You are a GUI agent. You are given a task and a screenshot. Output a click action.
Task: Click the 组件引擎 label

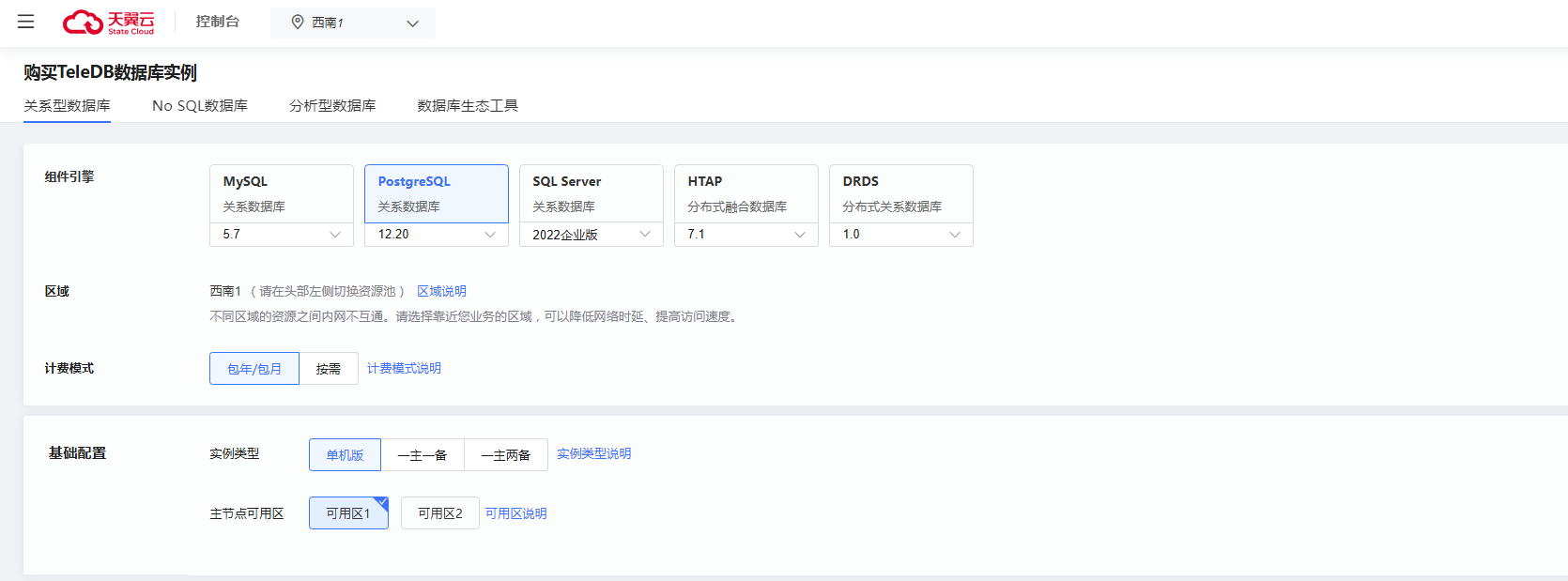point(69,176)
